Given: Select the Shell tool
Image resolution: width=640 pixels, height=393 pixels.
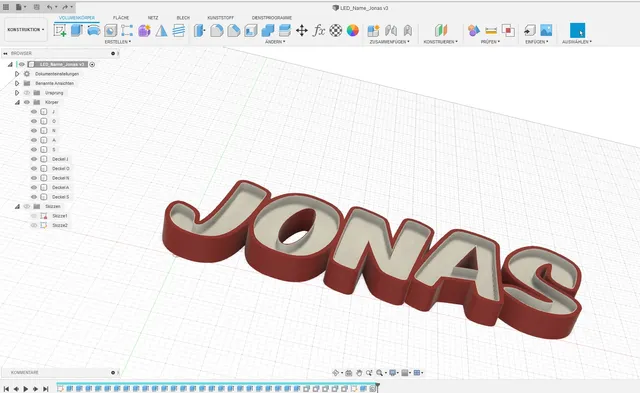Looking at the screenshot, I should tap(251, 31).
